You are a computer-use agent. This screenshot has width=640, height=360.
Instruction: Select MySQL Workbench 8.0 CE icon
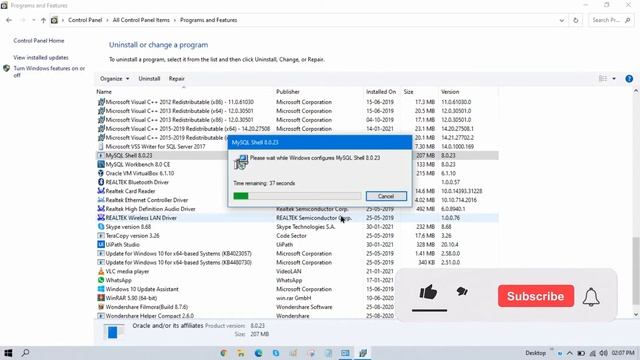tap(101, 164)
